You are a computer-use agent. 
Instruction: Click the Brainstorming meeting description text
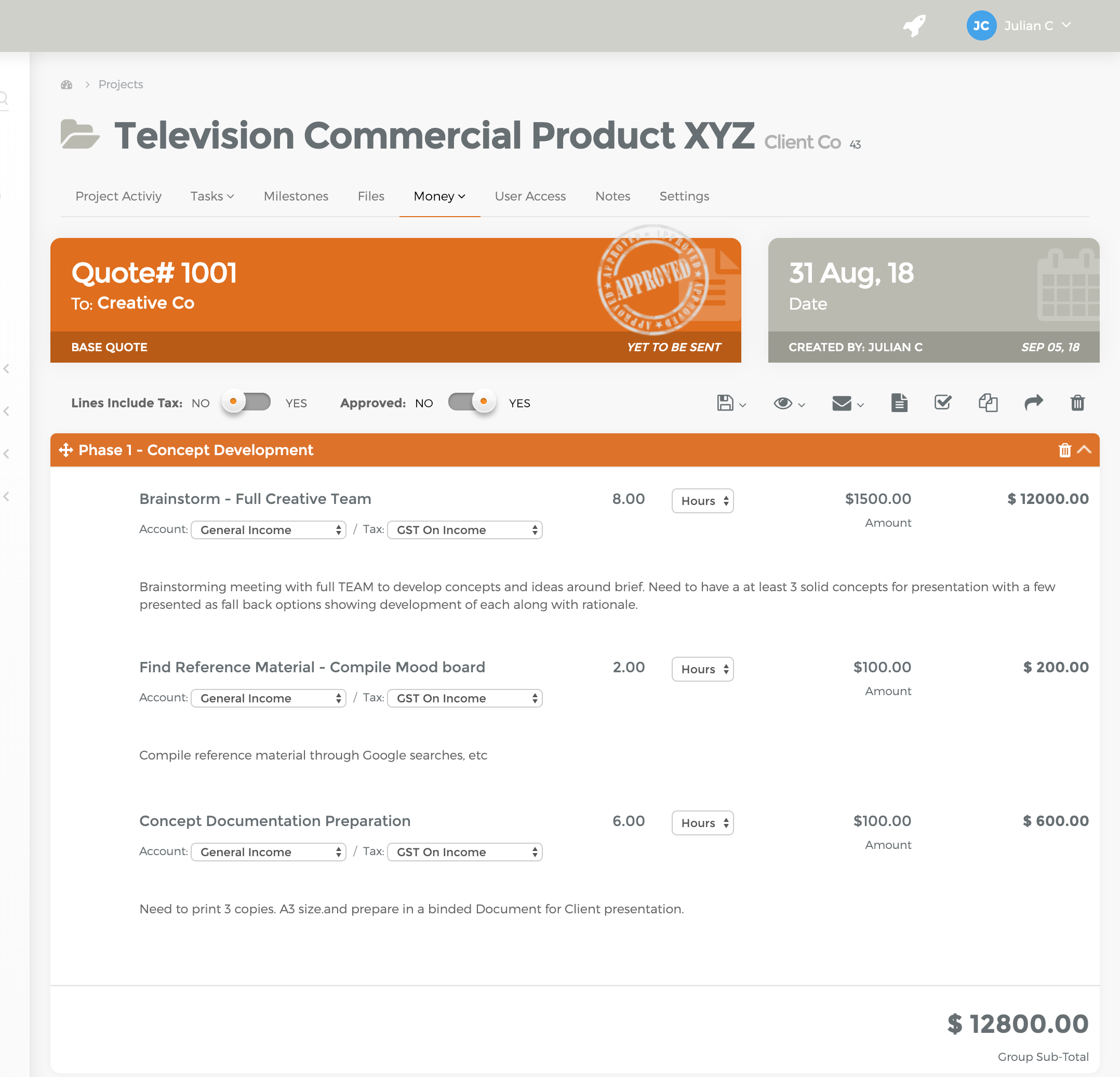[x=597, y=595]
